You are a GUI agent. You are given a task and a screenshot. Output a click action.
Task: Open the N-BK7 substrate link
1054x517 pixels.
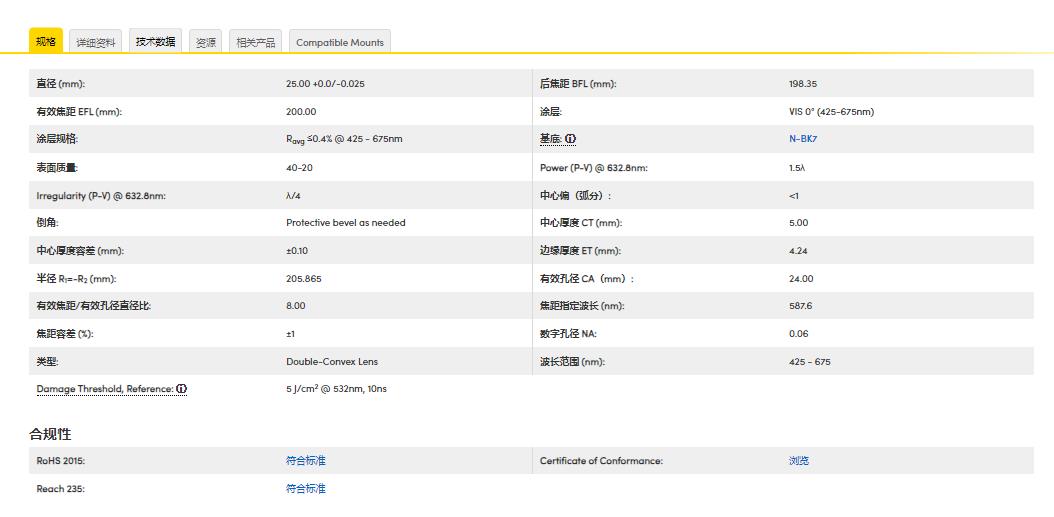pos(802,139)
